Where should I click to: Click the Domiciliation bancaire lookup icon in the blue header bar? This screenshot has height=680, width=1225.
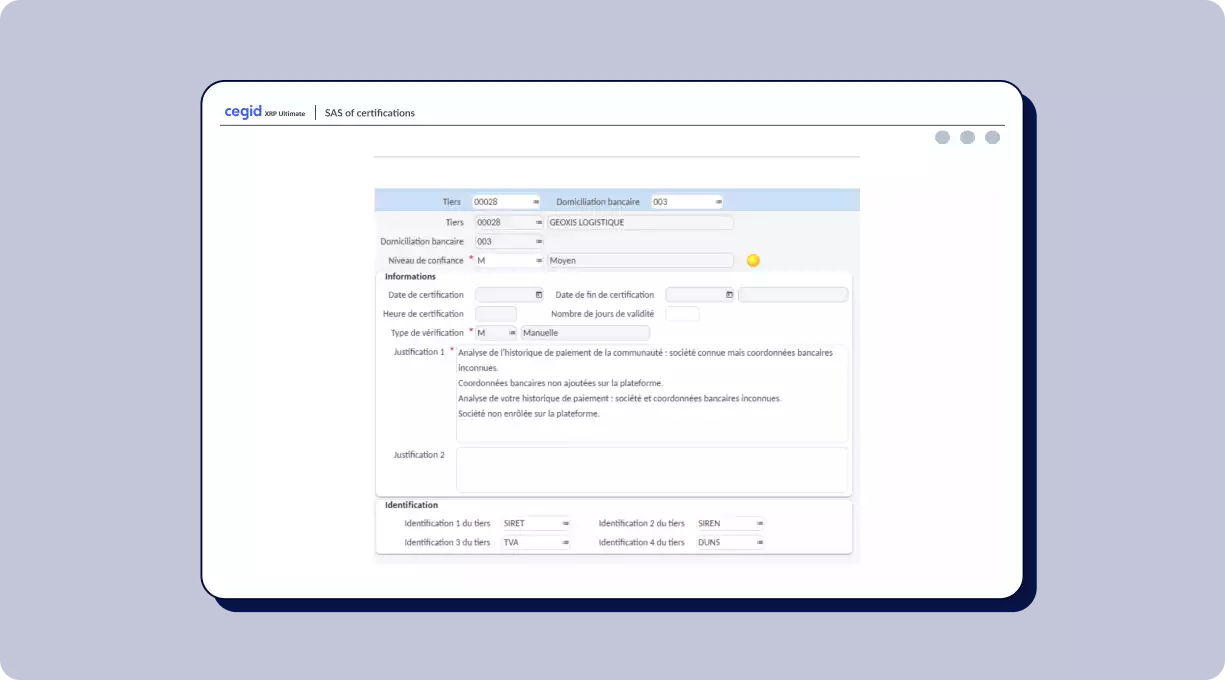coord(718,202)
